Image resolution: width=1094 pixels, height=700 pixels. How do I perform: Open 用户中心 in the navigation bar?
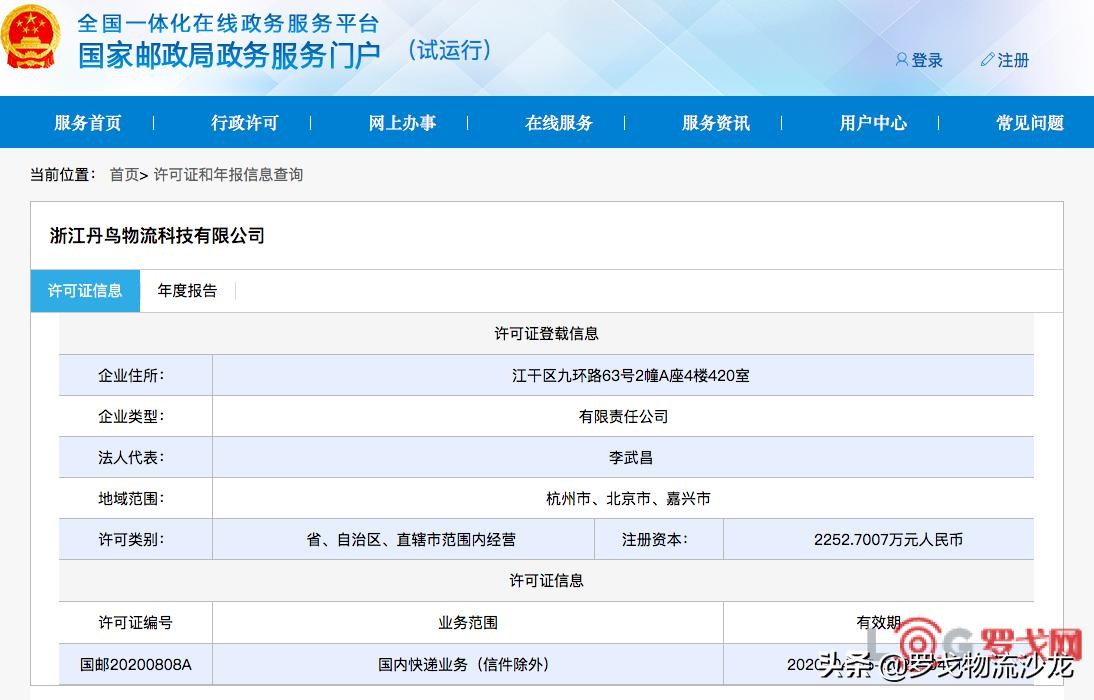coord(873,123)
